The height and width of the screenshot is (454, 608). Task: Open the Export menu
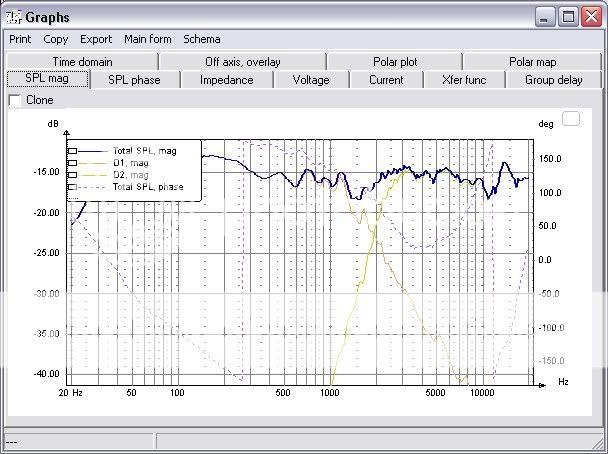pos(96,39)
